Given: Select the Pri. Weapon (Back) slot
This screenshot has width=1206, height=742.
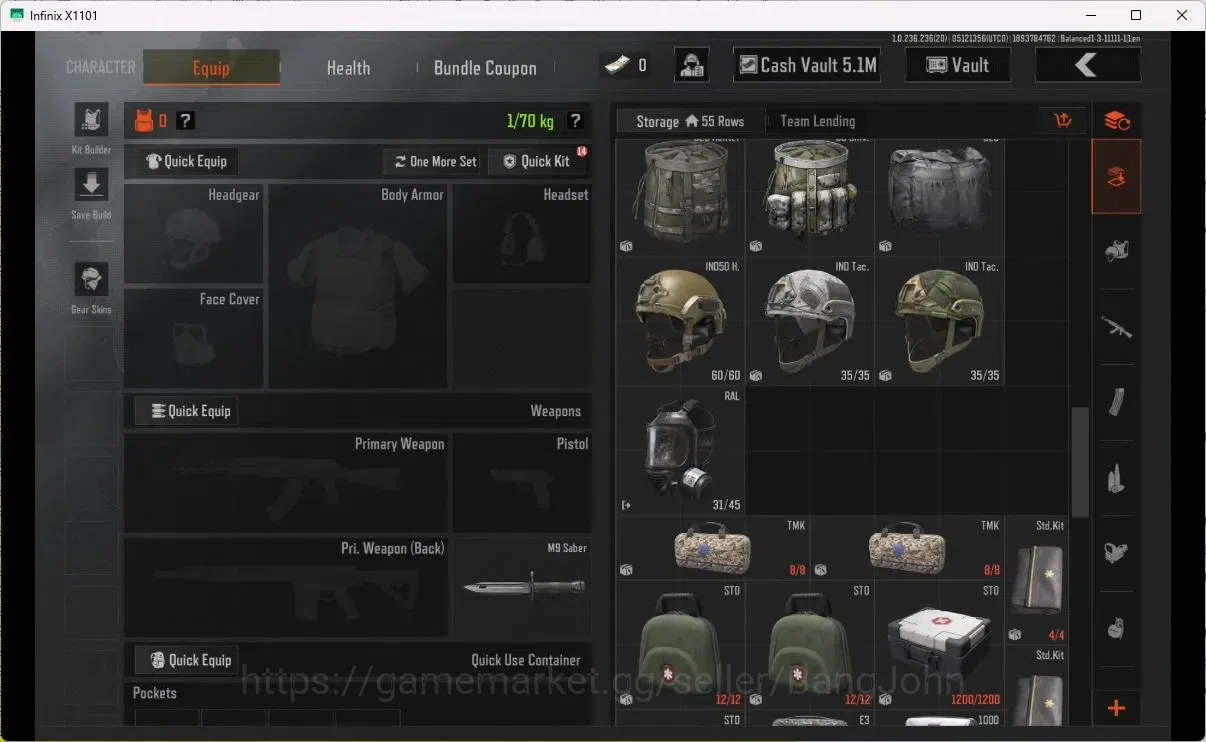Looking at the screenshot, I should (286, 588).
